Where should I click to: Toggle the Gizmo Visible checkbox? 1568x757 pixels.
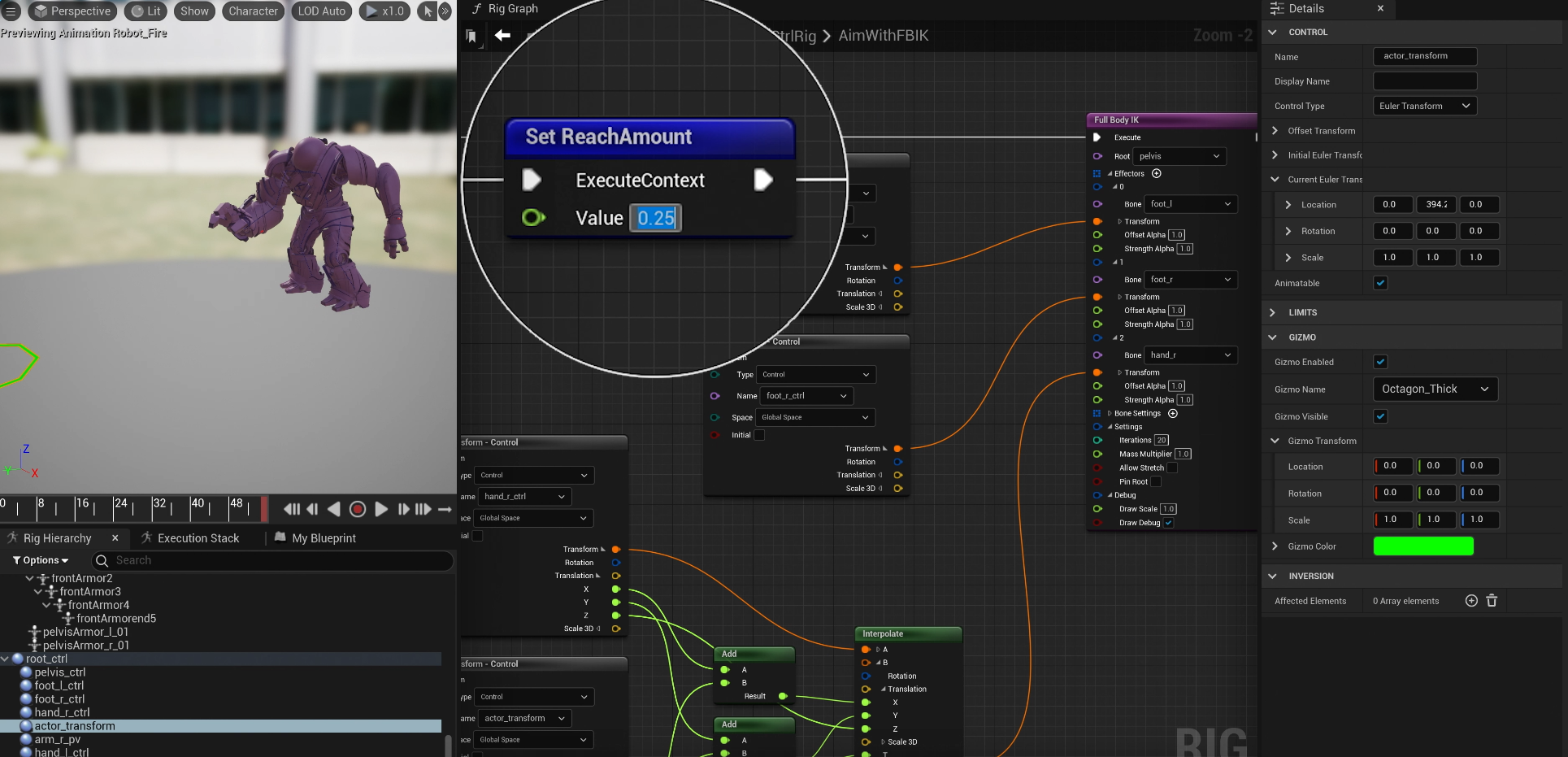click(1380, 416)
